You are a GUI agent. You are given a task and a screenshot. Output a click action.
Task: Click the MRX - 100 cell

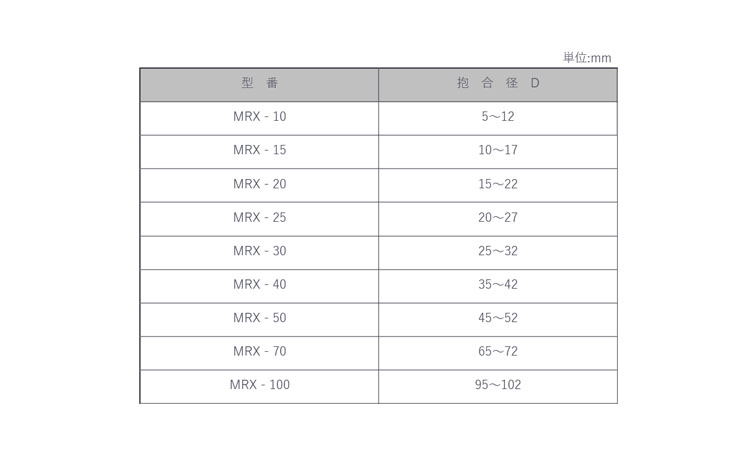point(259,385)
